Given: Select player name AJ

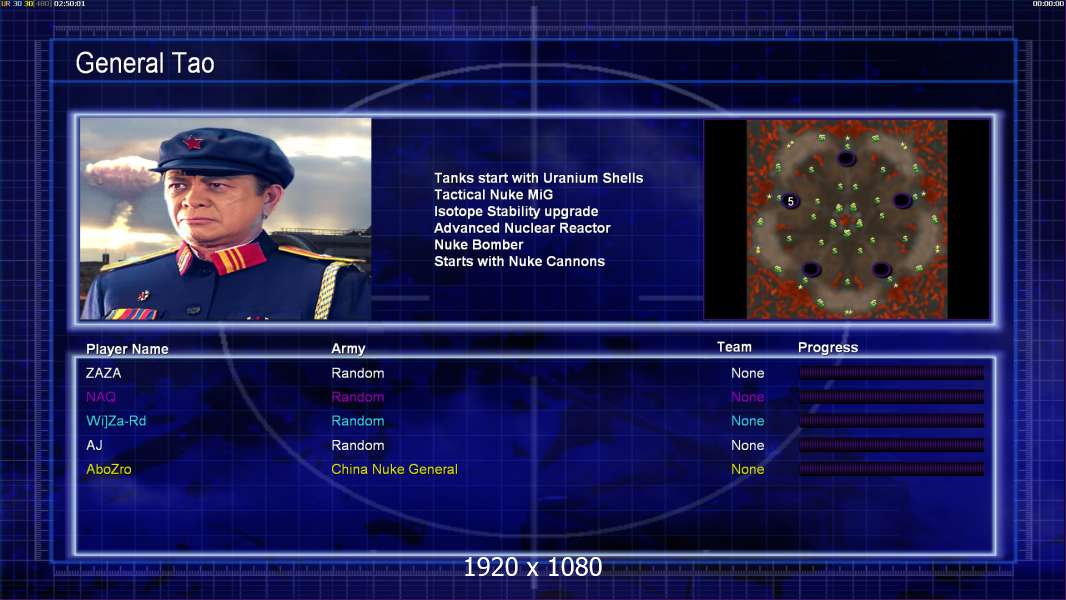Looking at the screenshot, I should (94, 446).
